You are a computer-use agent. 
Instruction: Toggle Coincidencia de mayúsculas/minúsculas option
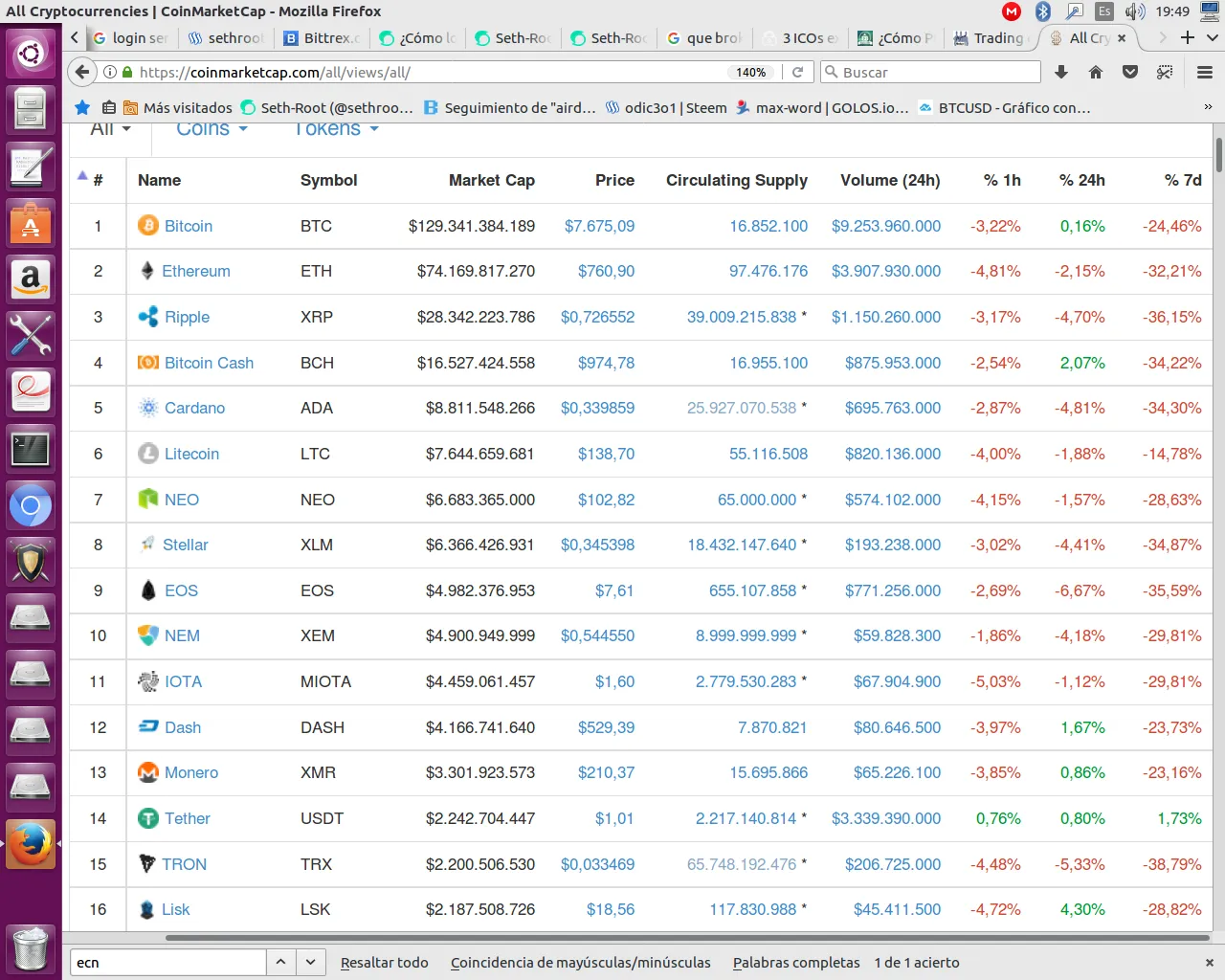click(x=581, y=963)
